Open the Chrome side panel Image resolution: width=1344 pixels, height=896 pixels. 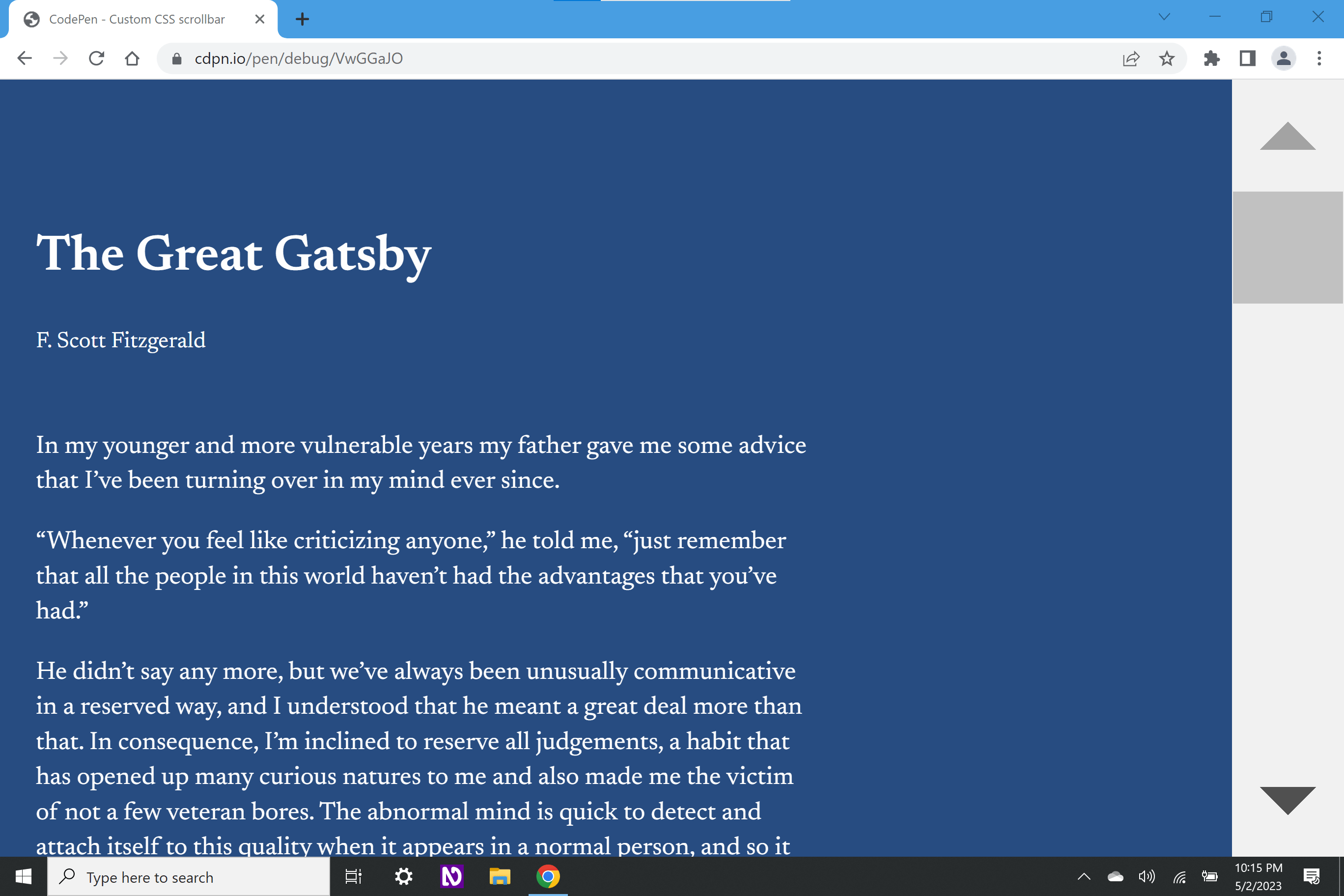pyautogui.click(x=1247, y=57)
